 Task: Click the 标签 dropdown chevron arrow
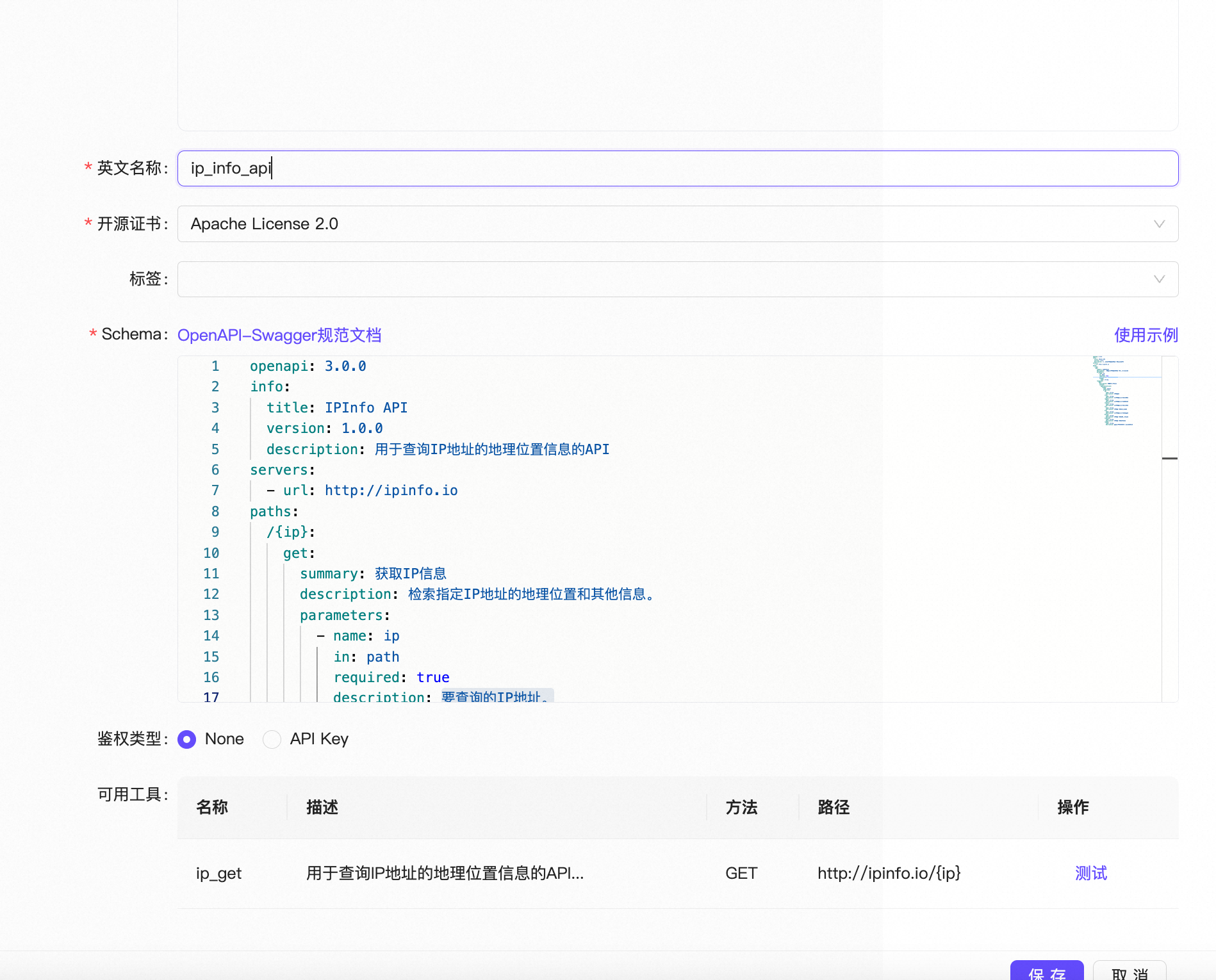point(1159,279)
